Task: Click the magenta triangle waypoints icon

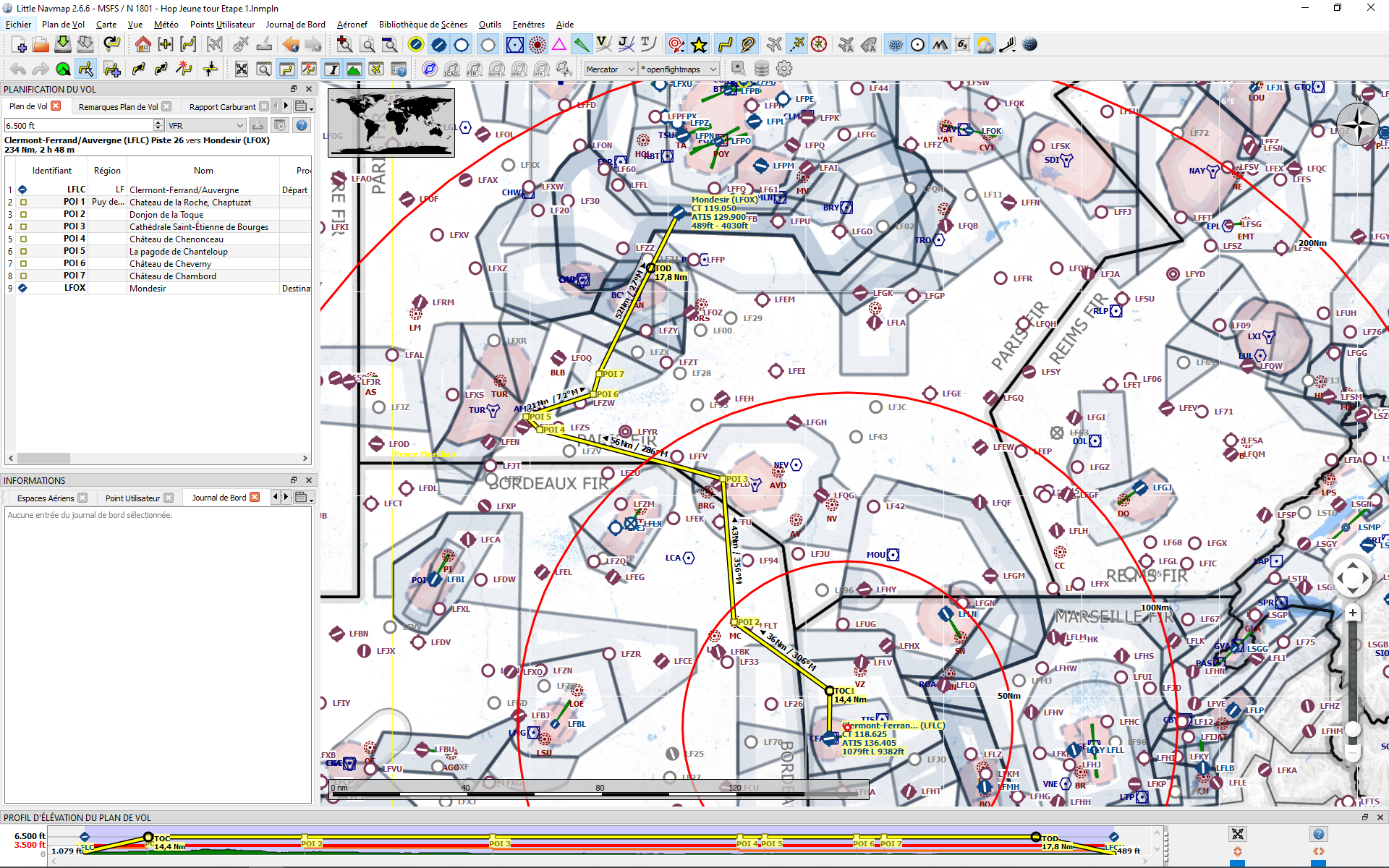Action: tap(559, 45)
